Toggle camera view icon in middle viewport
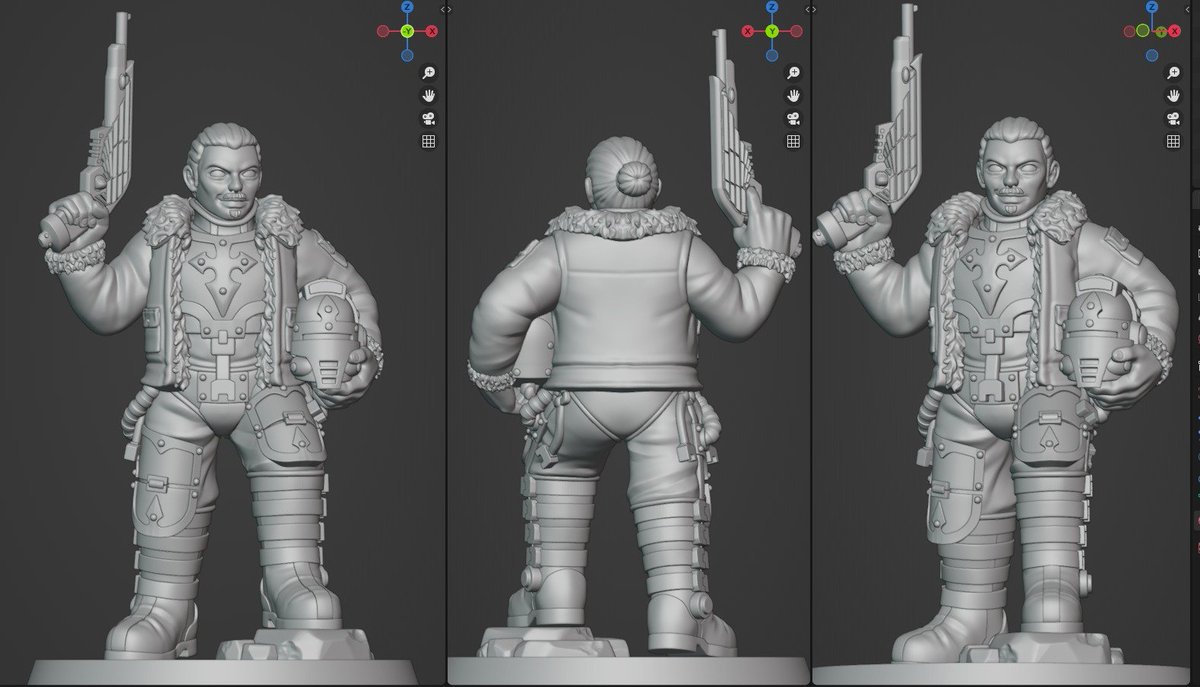 click(x=793, y=119)
